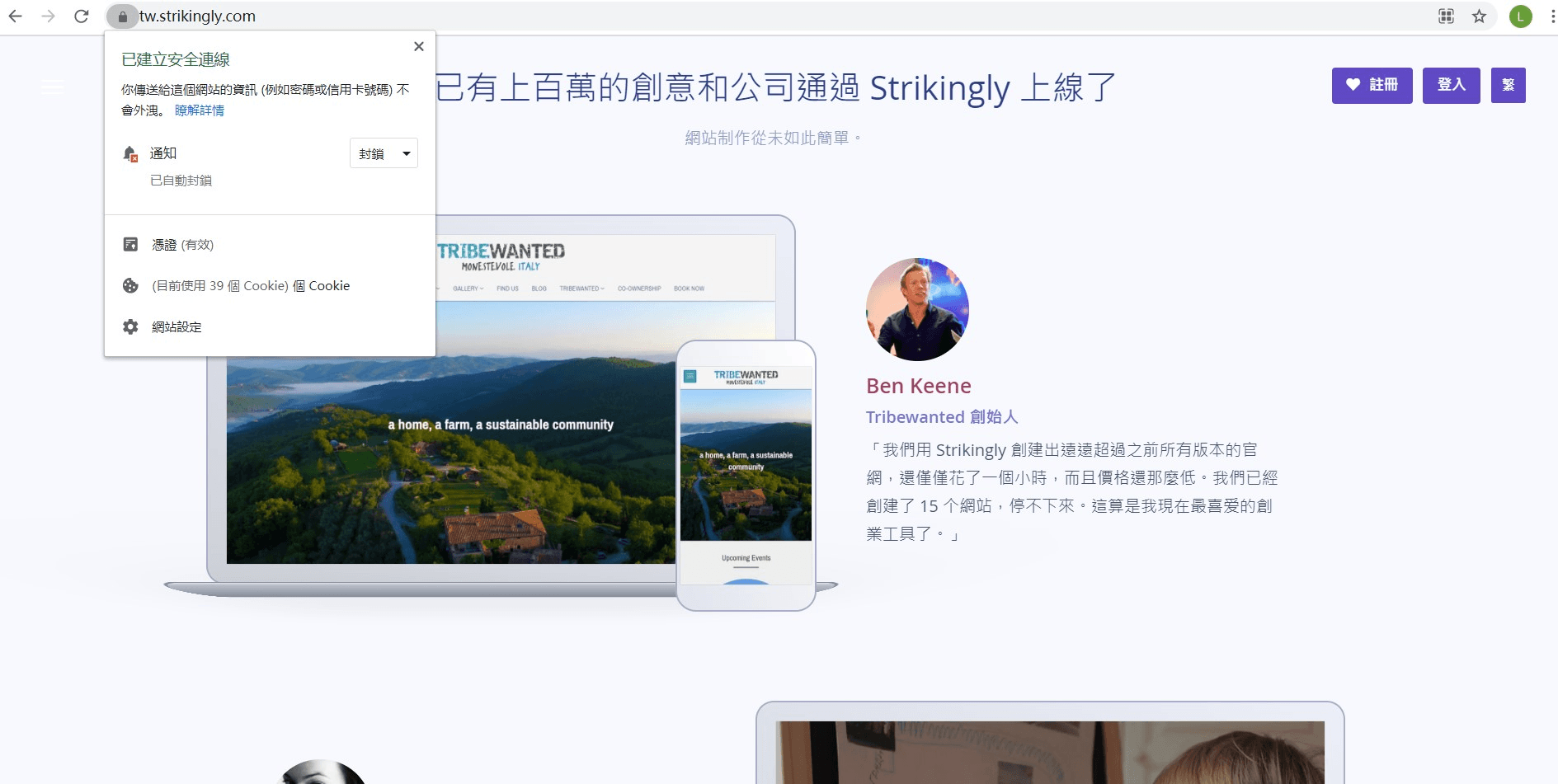
Task: Select 網站設定 in the popup
Action: point(177,327)
